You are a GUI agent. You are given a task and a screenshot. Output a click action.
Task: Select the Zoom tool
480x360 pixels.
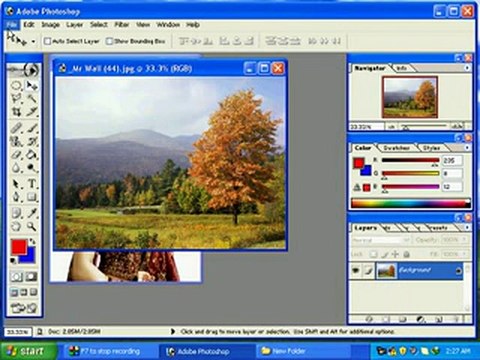point(32,227)
